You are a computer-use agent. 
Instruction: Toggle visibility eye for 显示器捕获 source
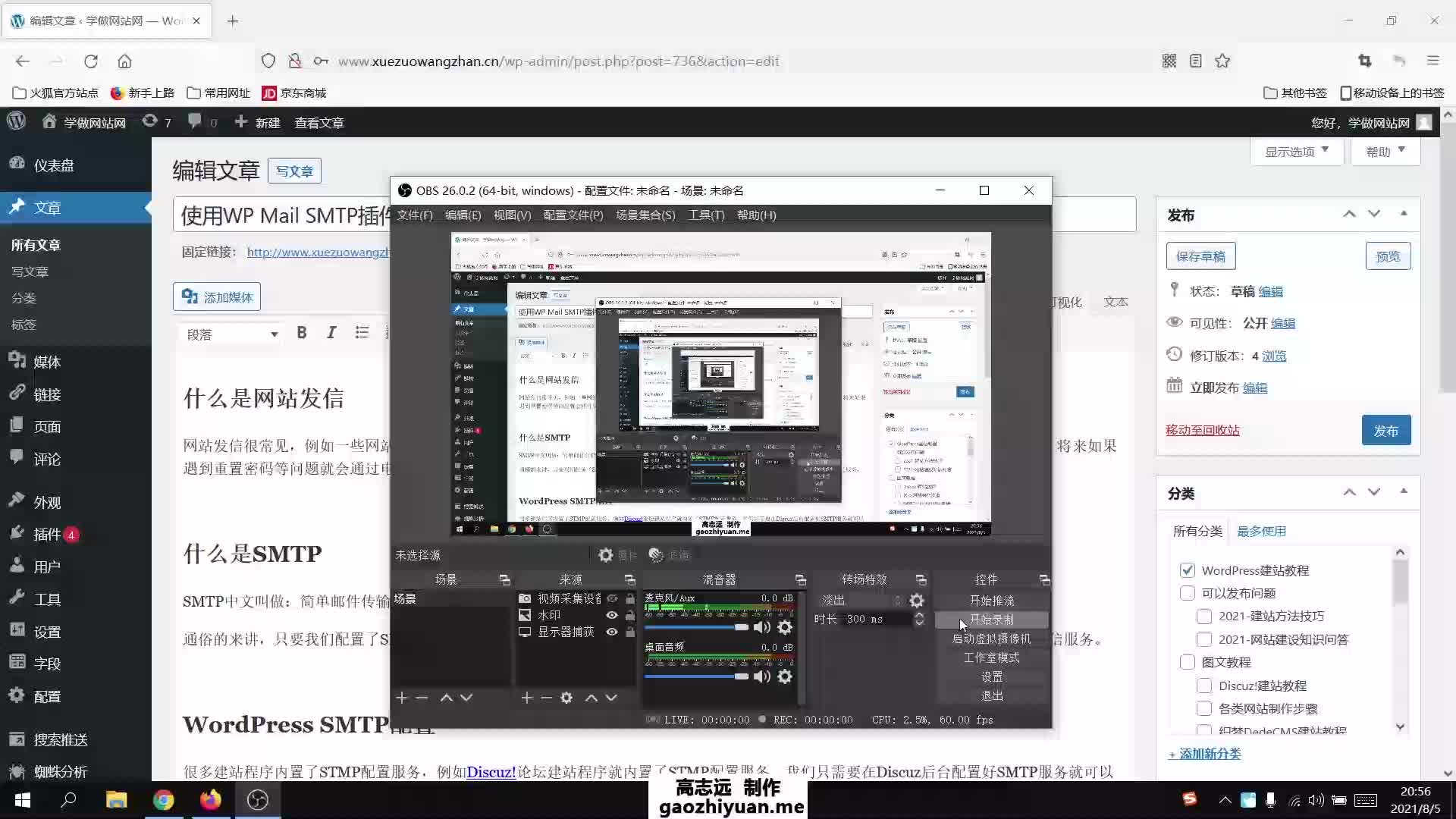tap(611, 632)
